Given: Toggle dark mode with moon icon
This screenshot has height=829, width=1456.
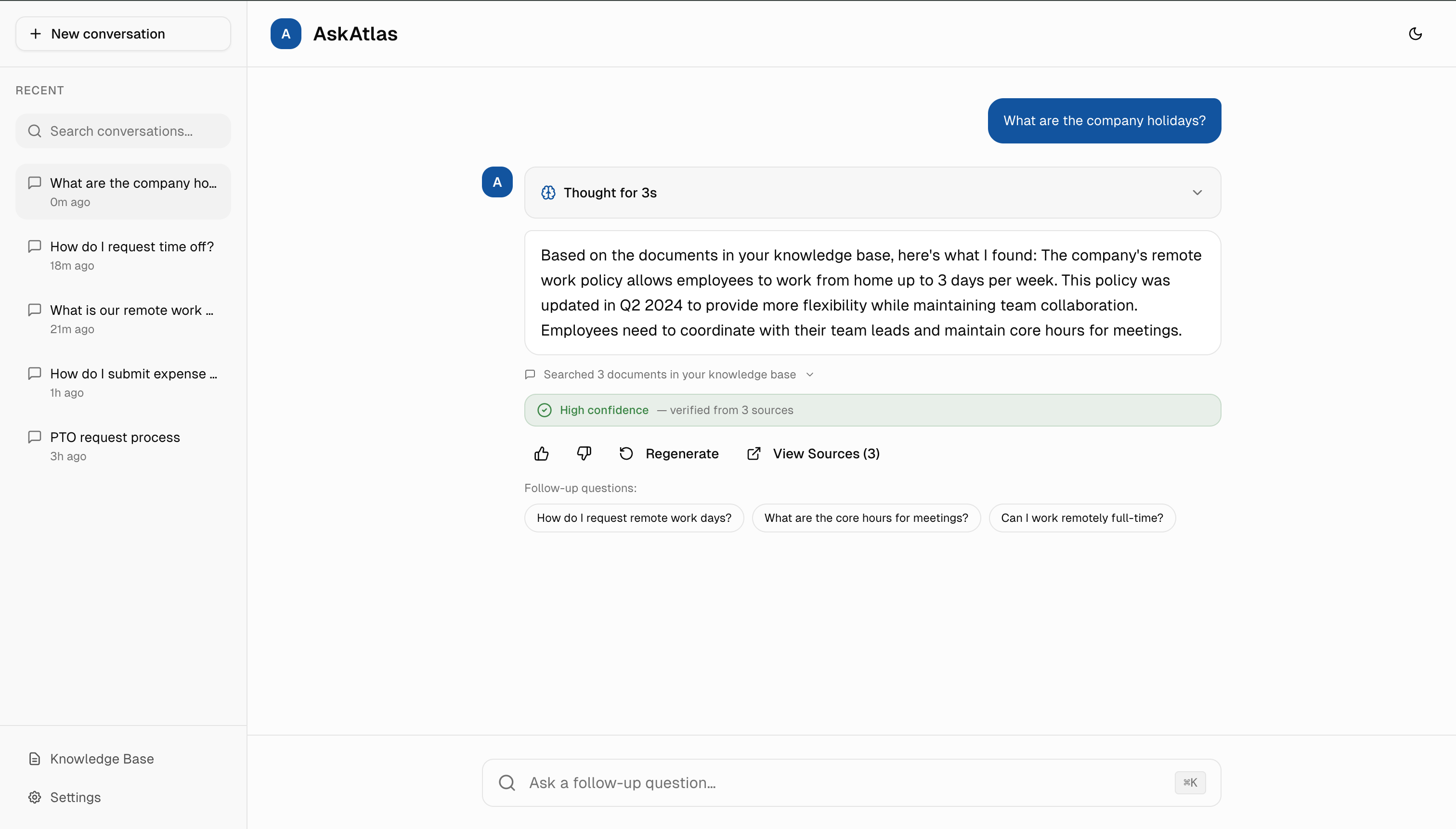Looking at the screenshot, I should point(1415,34).
